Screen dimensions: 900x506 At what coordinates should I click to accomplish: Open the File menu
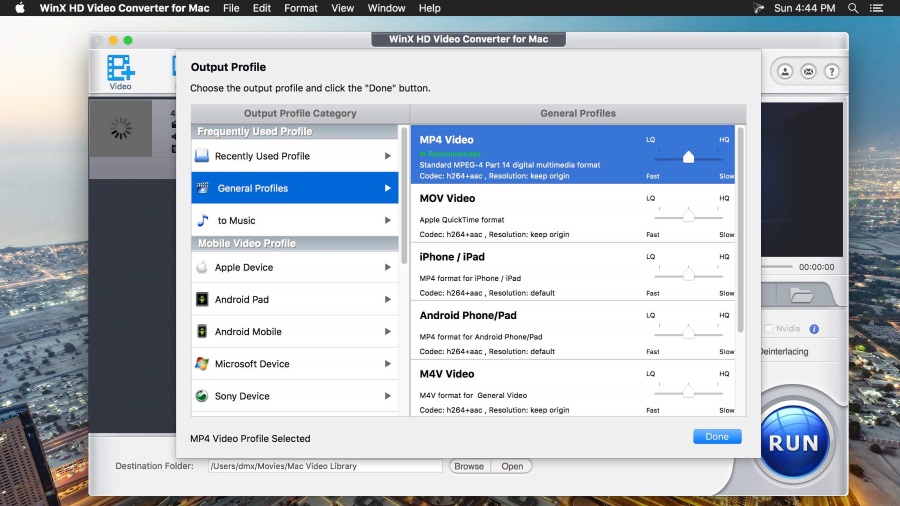click(x=231, y=8)
